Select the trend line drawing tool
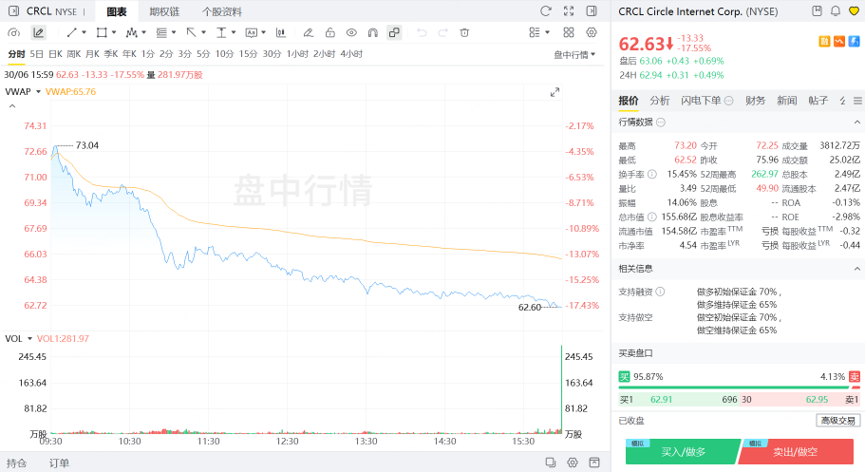The width and height of the screenshot is (865, 472). (x=72, y=33)
